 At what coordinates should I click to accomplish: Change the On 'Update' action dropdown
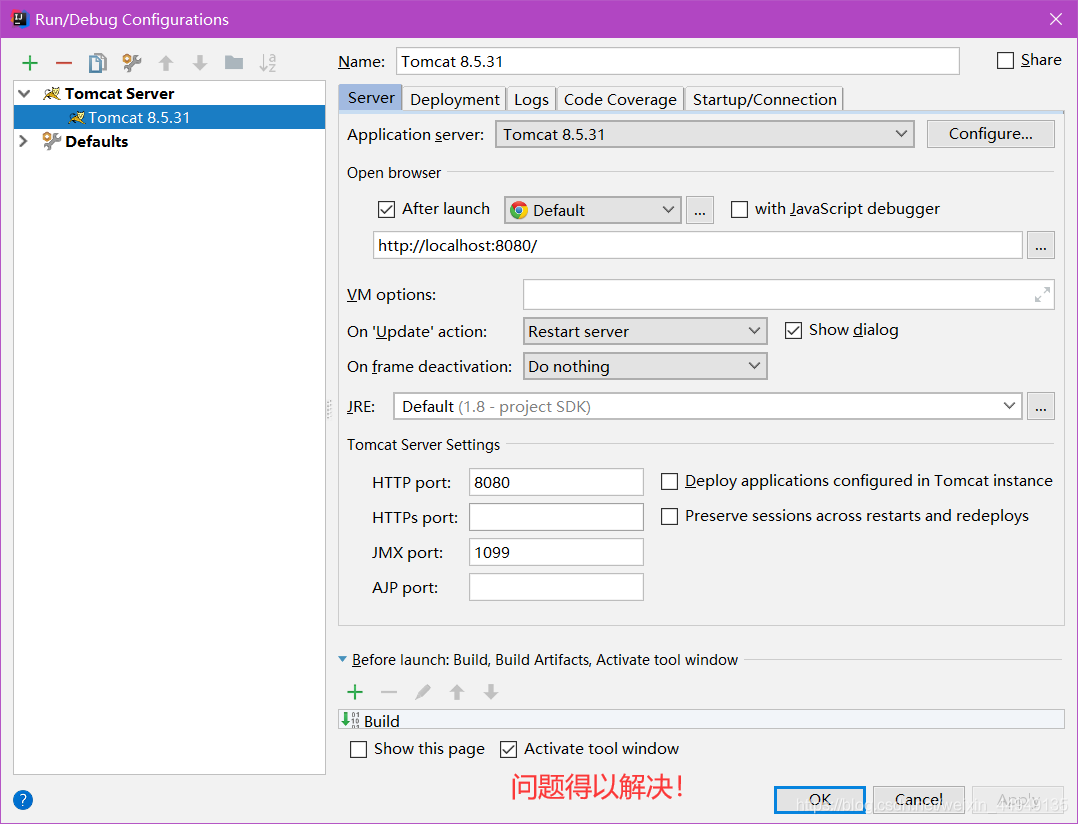pyautogui.click(x=754, y=331)
